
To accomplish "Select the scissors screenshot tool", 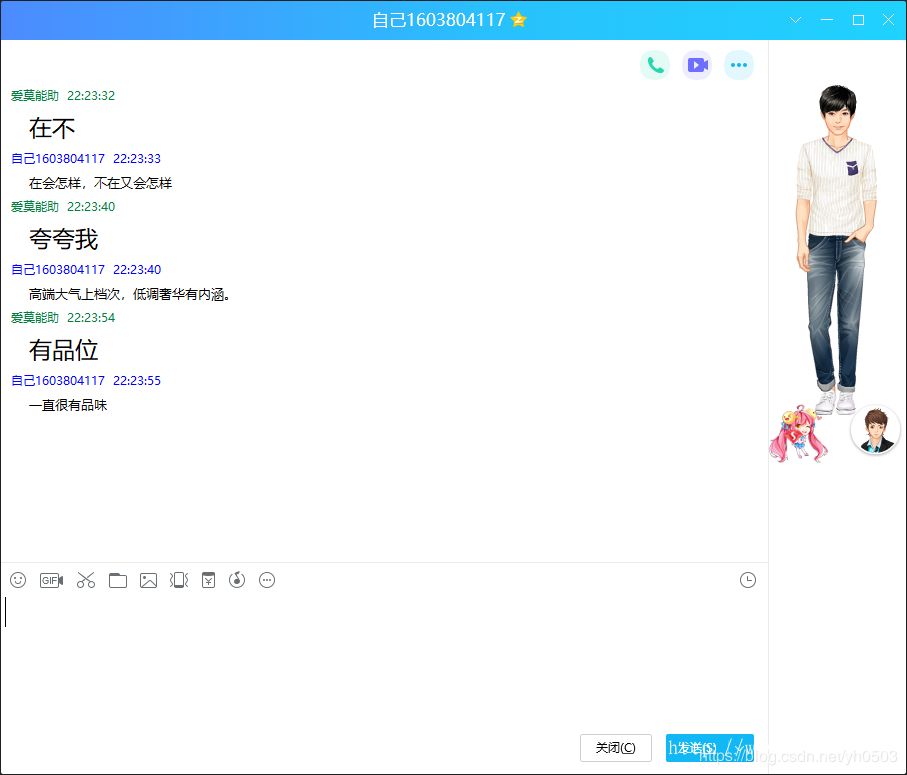I will (86, 580).
